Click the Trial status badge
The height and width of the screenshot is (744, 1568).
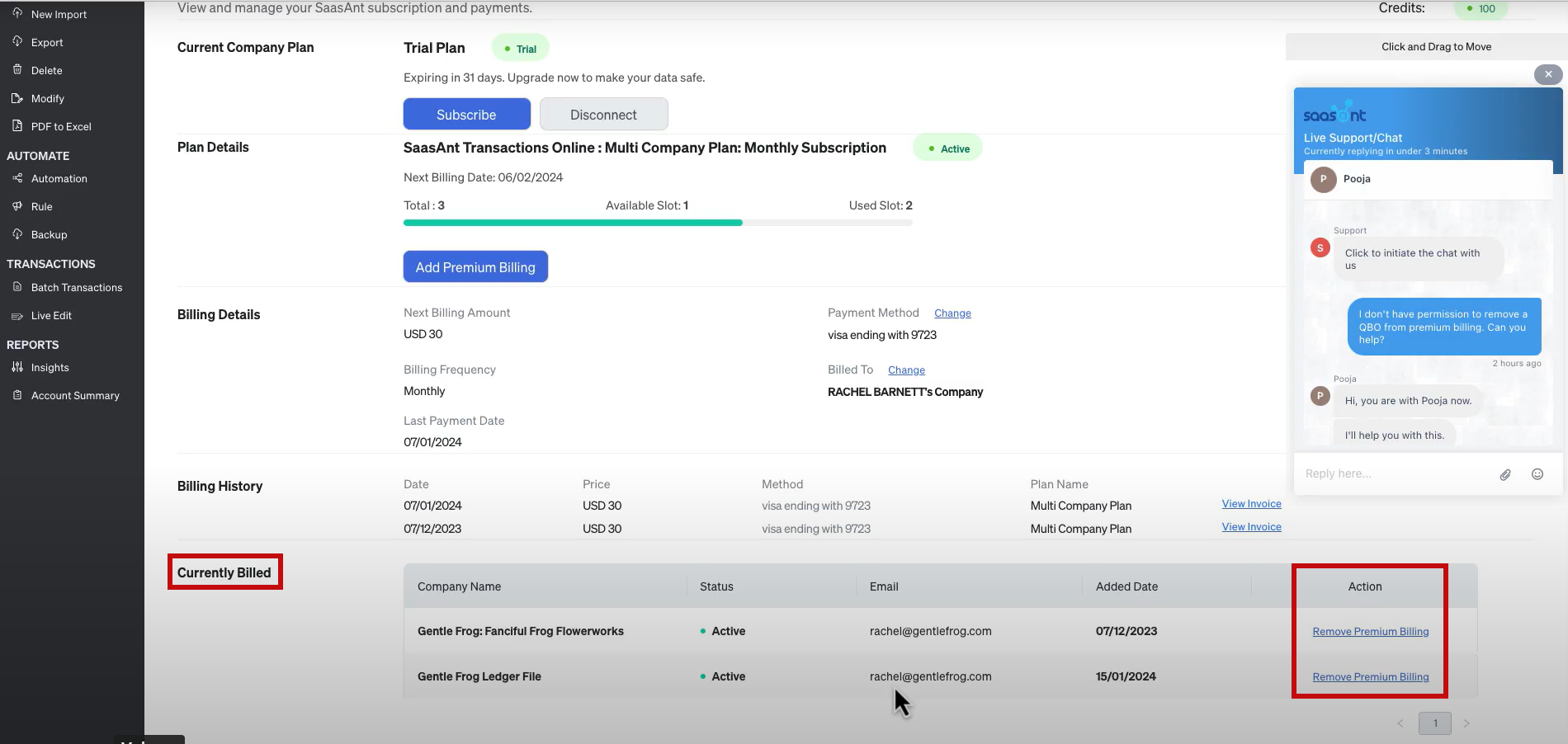521,49
